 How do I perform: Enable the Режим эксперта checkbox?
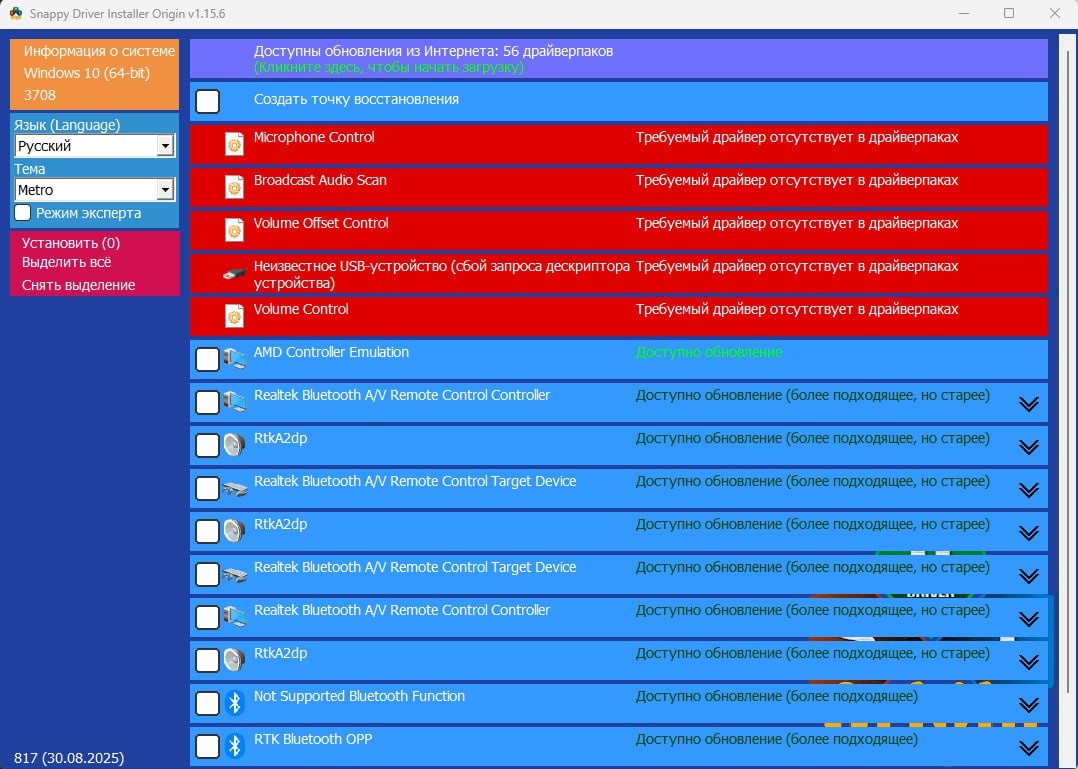[x=23, y=212]
